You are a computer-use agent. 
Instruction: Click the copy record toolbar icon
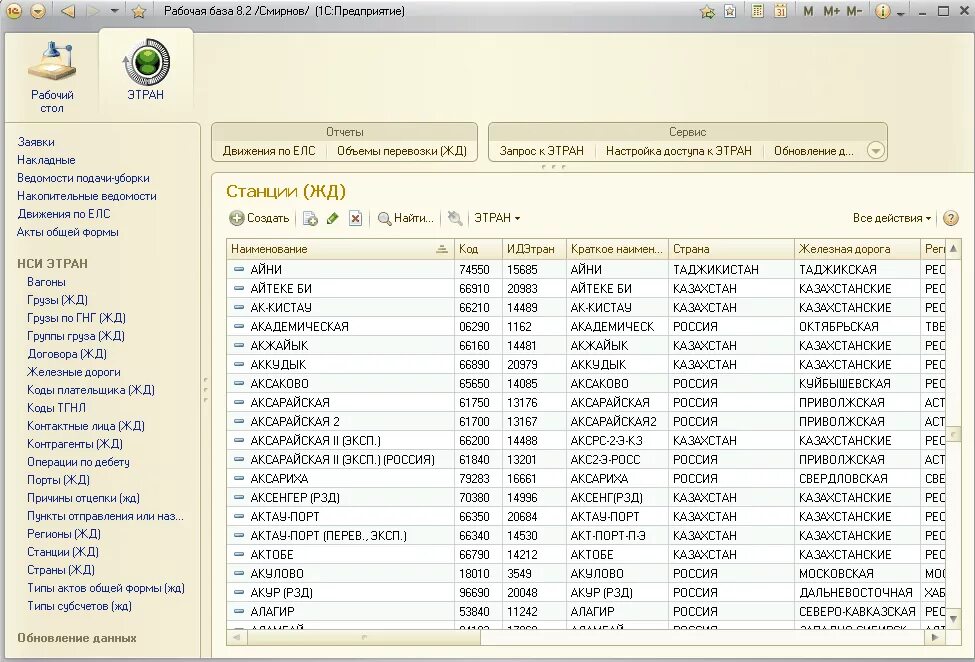tap(310, 218)
